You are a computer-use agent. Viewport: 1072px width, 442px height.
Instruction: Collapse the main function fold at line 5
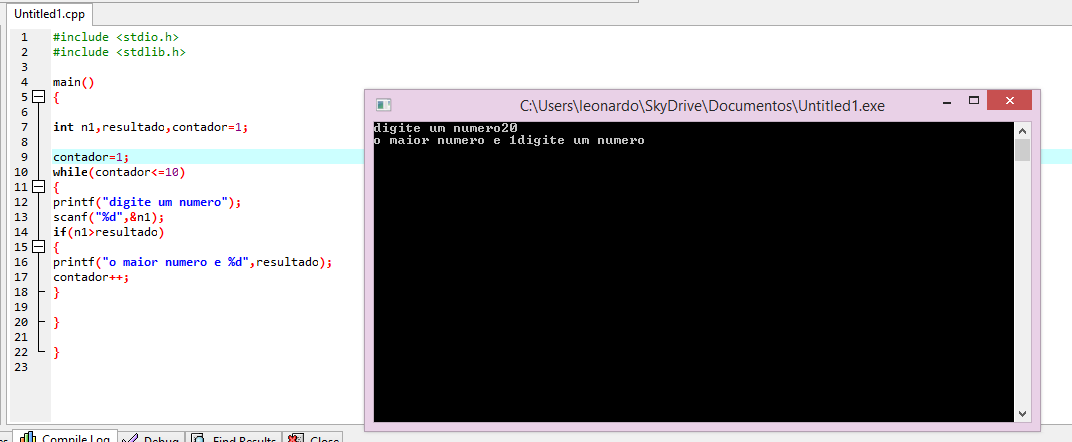38,97
